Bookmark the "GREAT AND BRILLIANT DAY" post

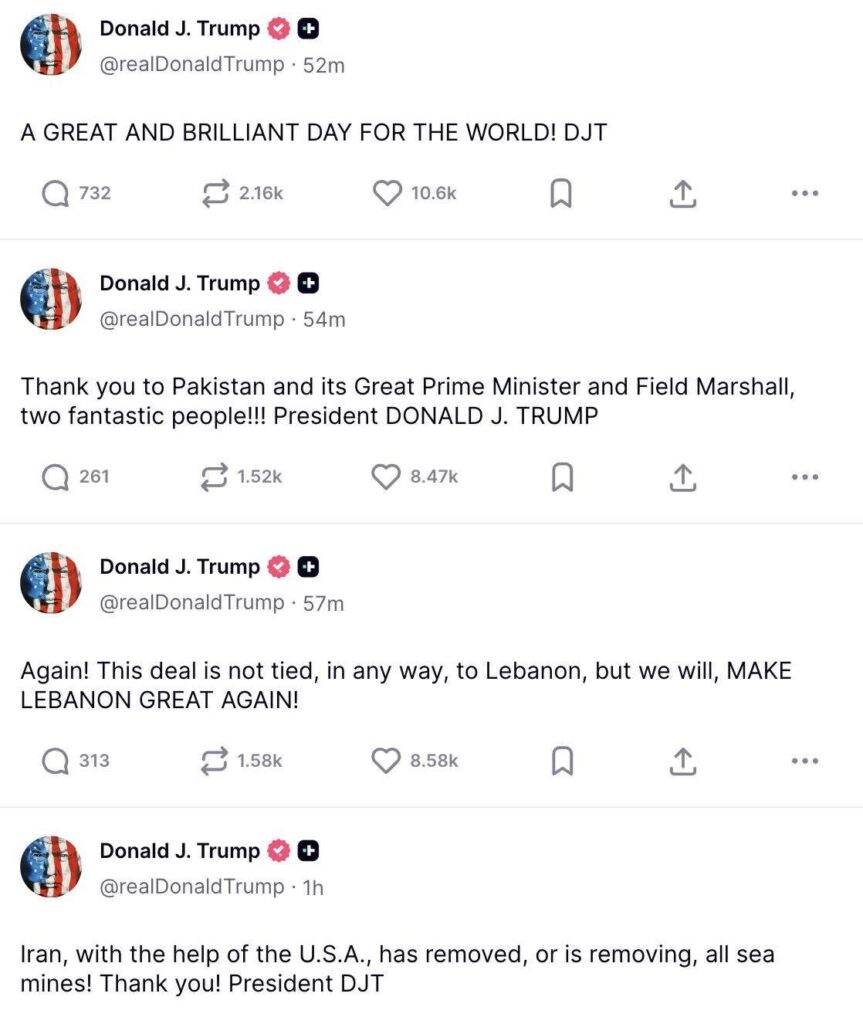coord(561,193)
